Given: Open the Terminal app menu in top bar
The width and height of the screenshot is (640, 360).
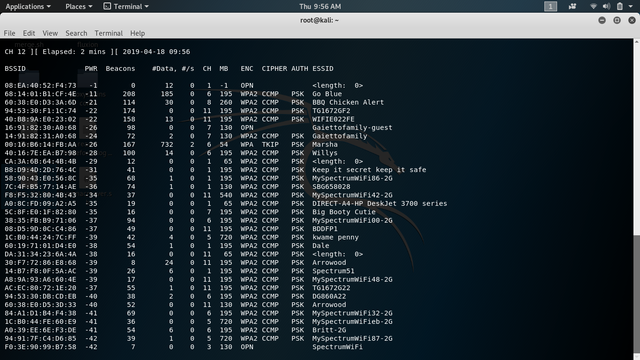Looking at the screenshot, I should click(126, 7).
